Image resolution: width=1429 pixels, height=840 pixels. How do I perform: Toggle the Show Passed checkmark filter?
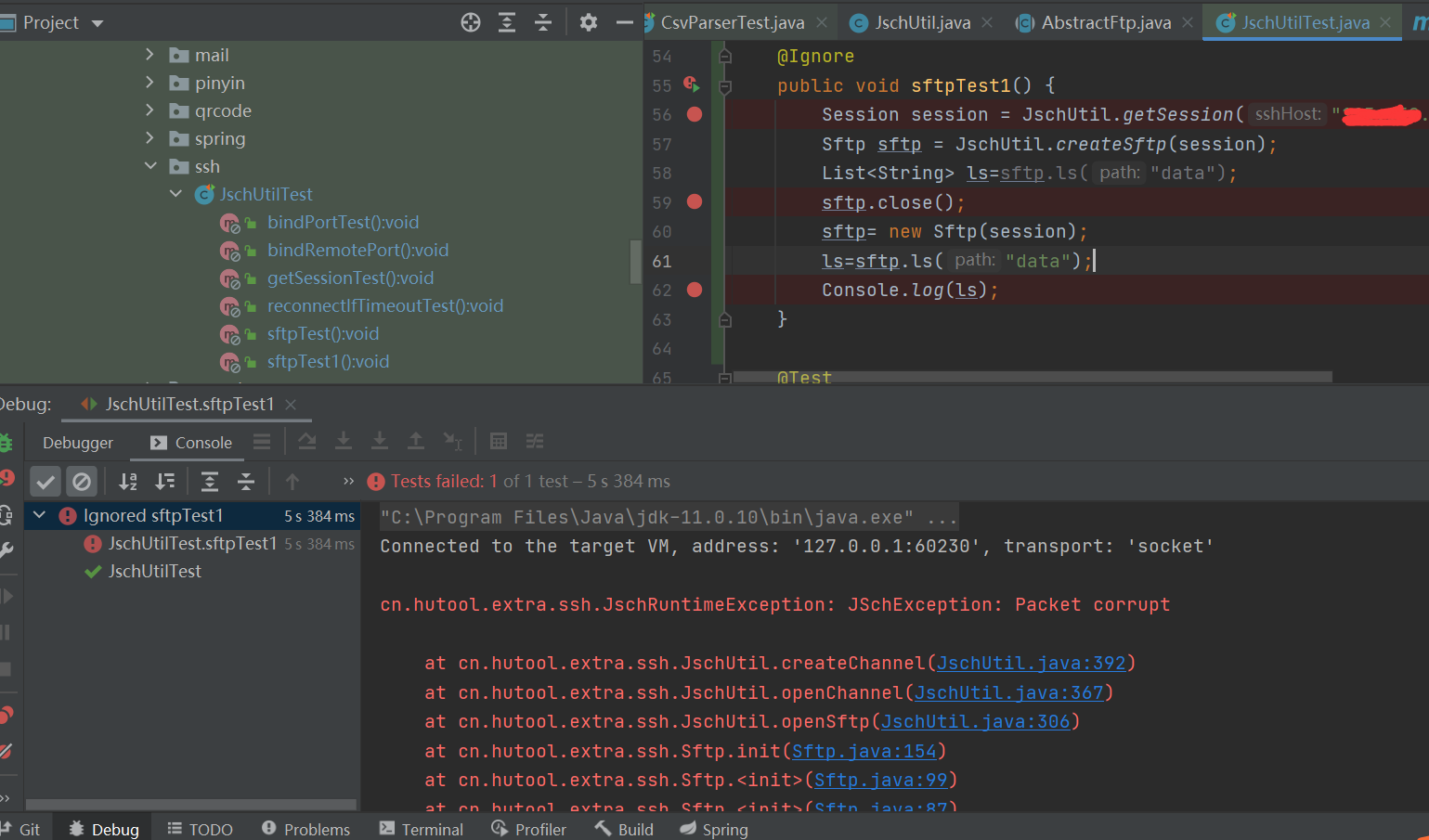coord(45,481)
